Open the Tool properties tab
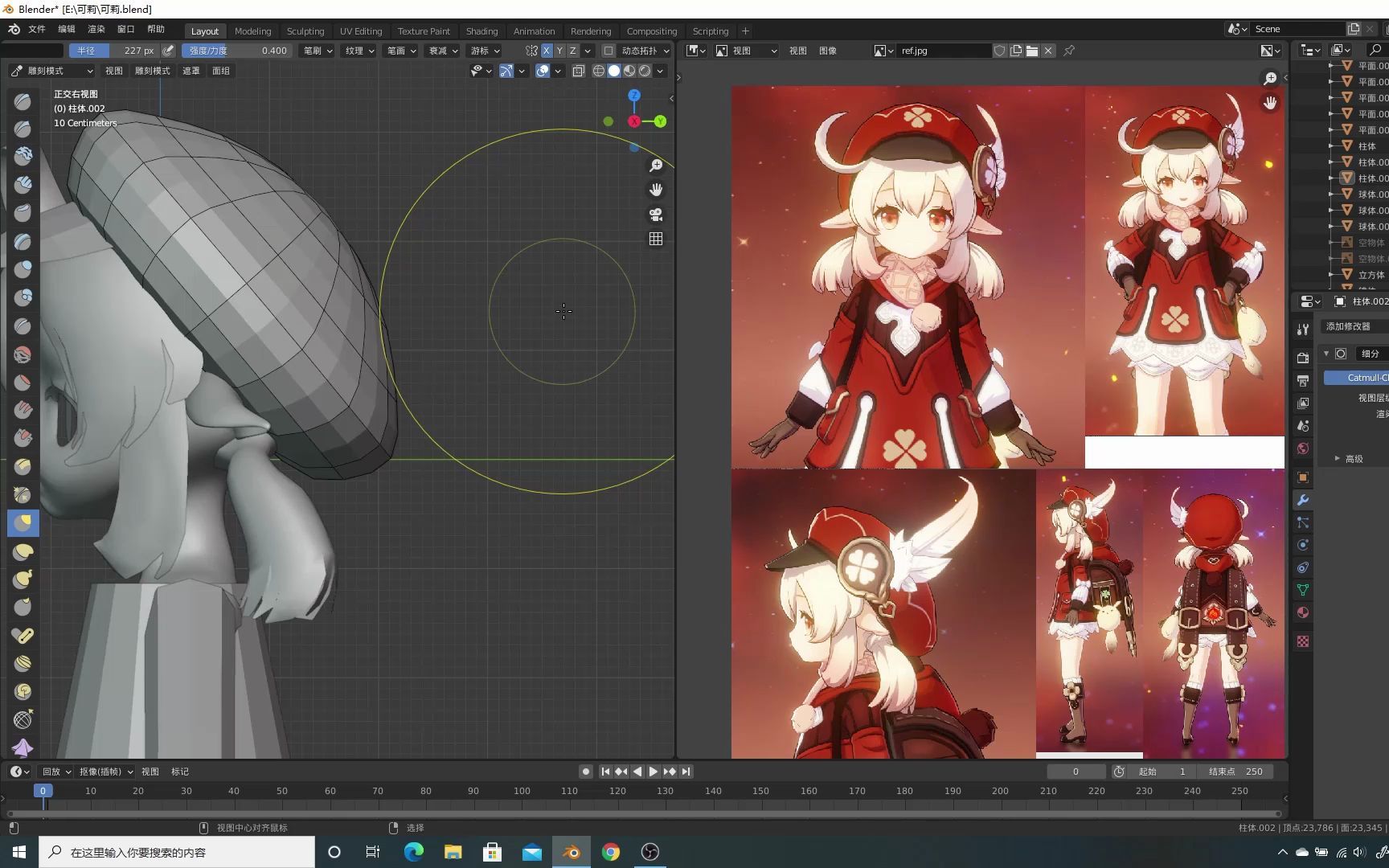Viewport: 1389px width, 868px height. click(x=1303, y=330)
